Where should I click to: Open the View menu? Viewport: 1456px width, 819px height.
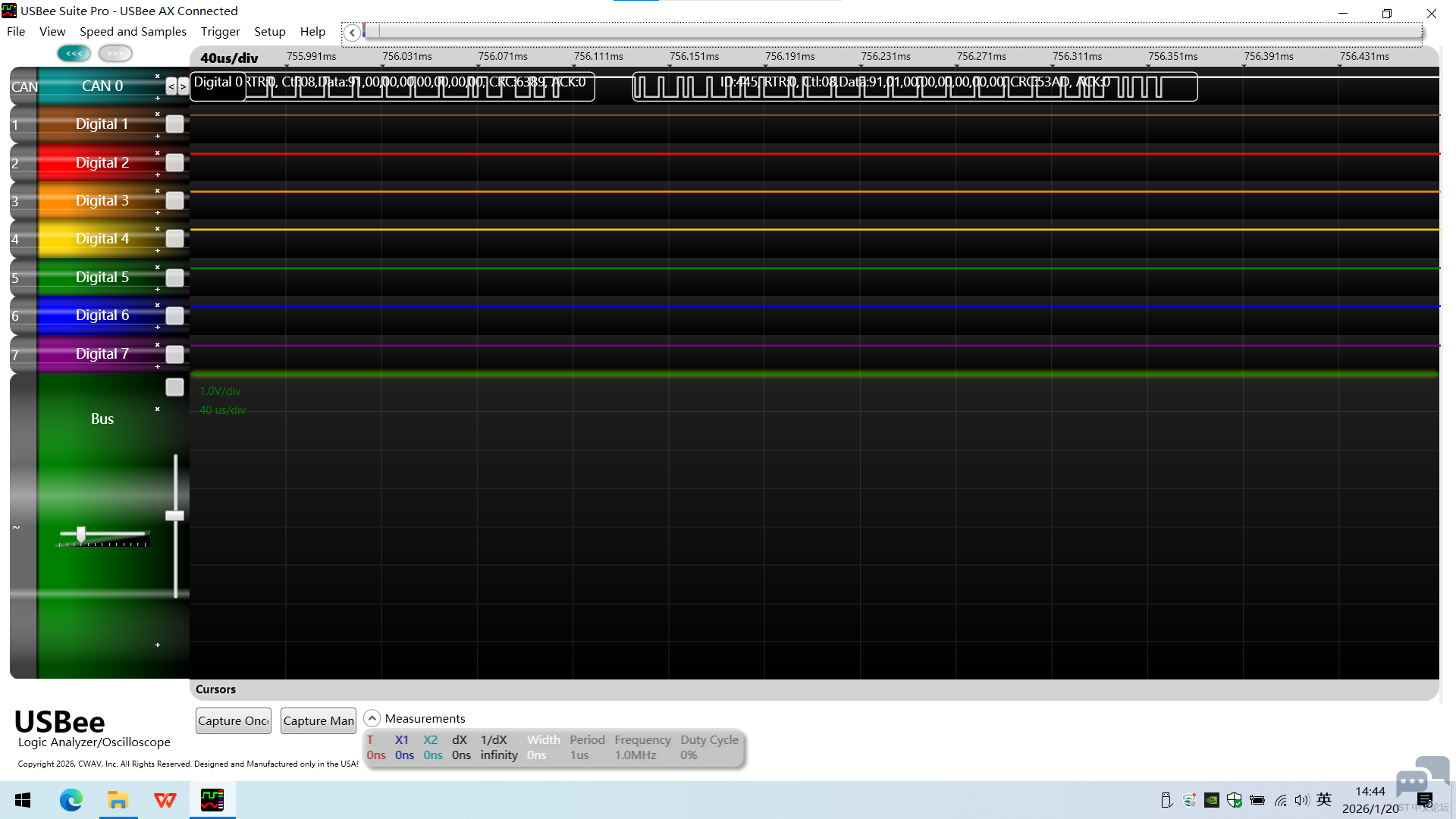[x=52, y=31]
